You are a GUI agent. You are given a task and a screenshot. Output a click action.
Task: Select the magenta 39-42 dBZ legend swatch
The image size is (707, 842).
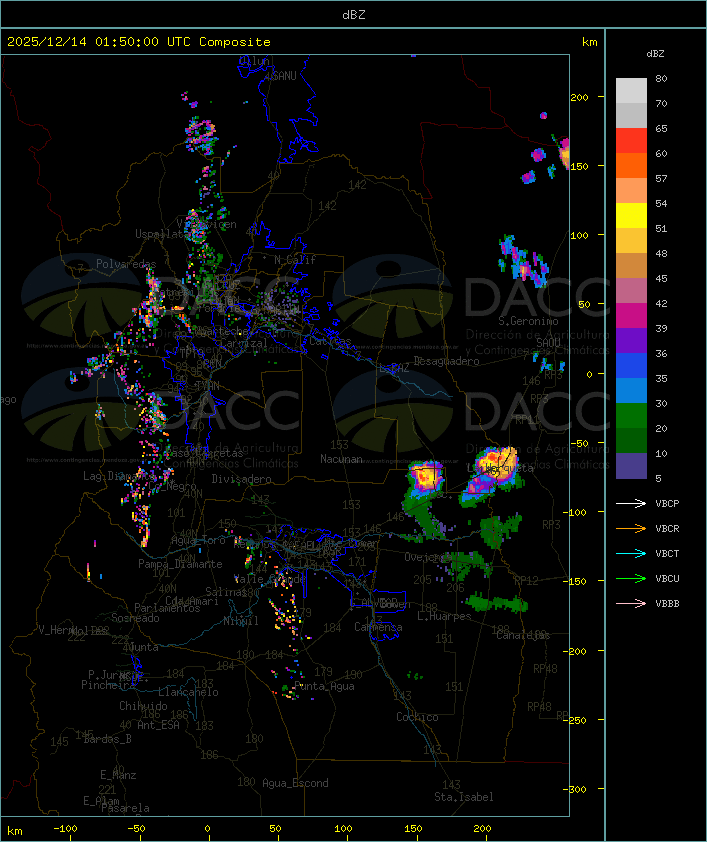tap(631, 316)
